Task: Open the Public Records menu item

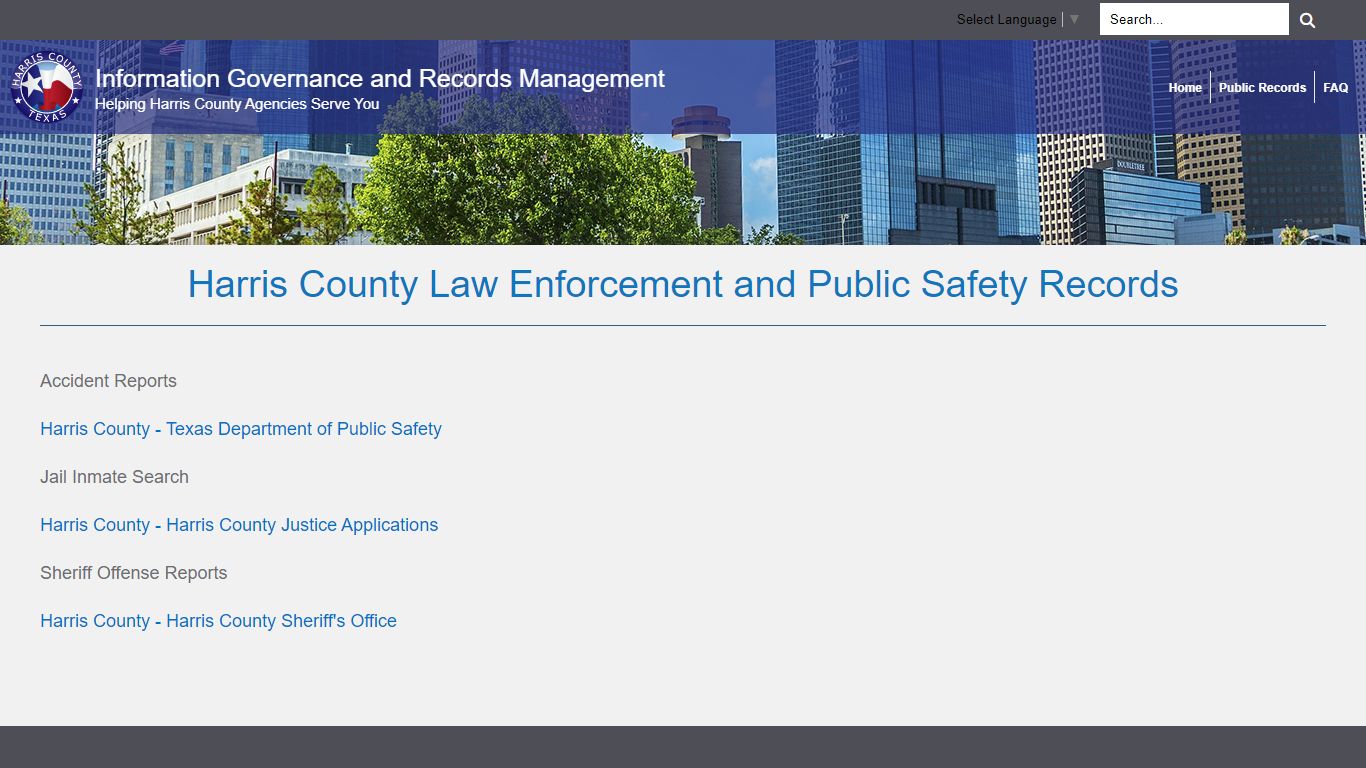Action: (1262, 88)
